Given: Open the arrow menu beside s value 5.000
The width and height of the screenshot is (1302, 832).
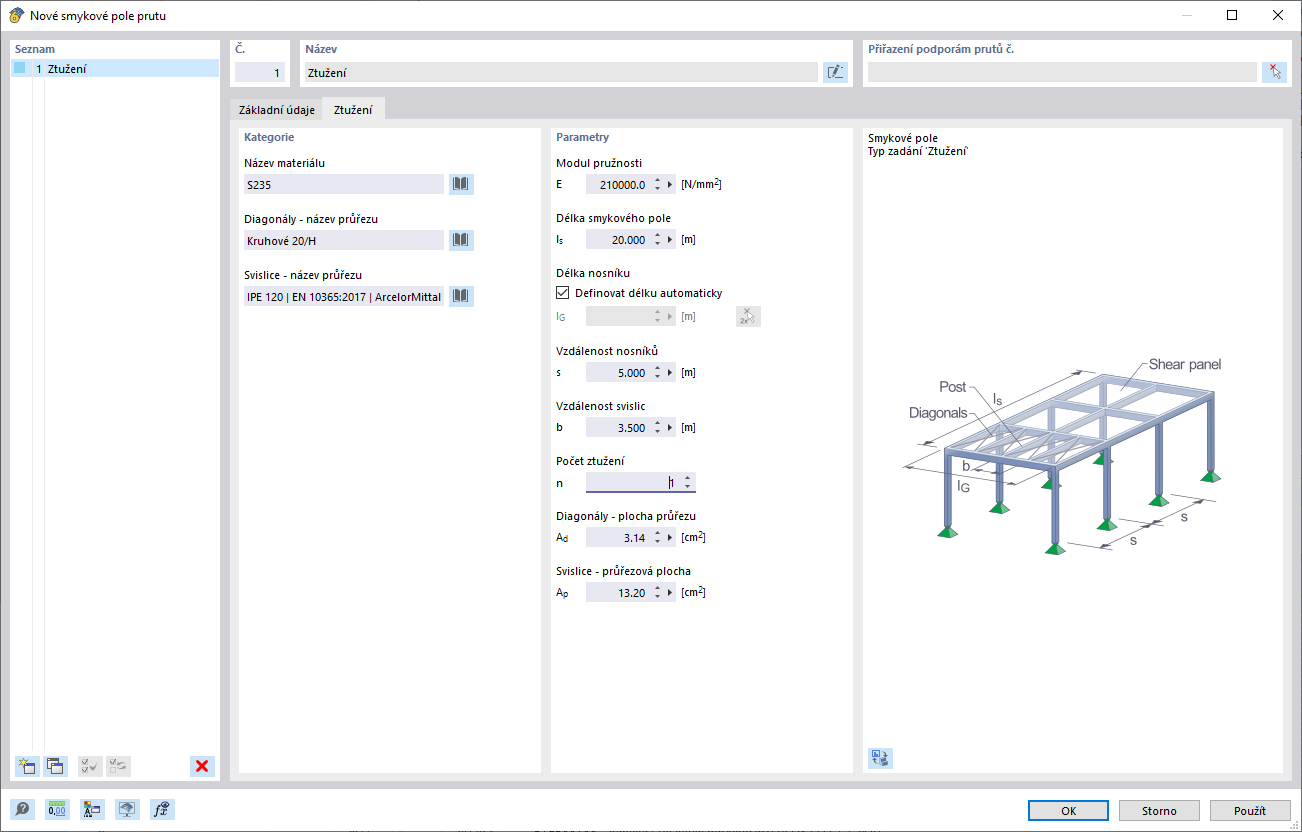Looking at the screenshot, I should [x=671, y=373].
